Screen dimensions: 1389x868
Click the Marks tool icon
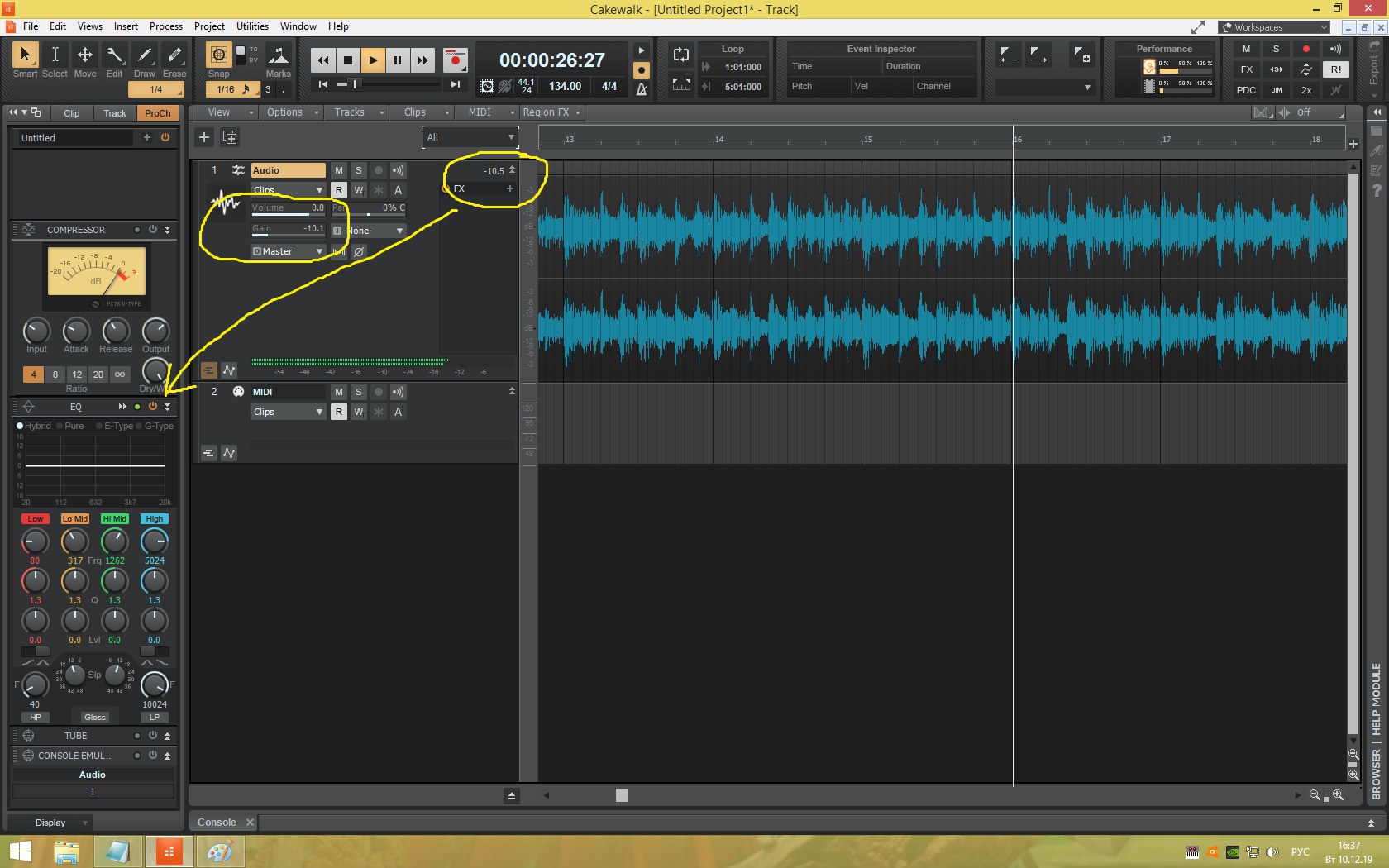click(279, 55)
